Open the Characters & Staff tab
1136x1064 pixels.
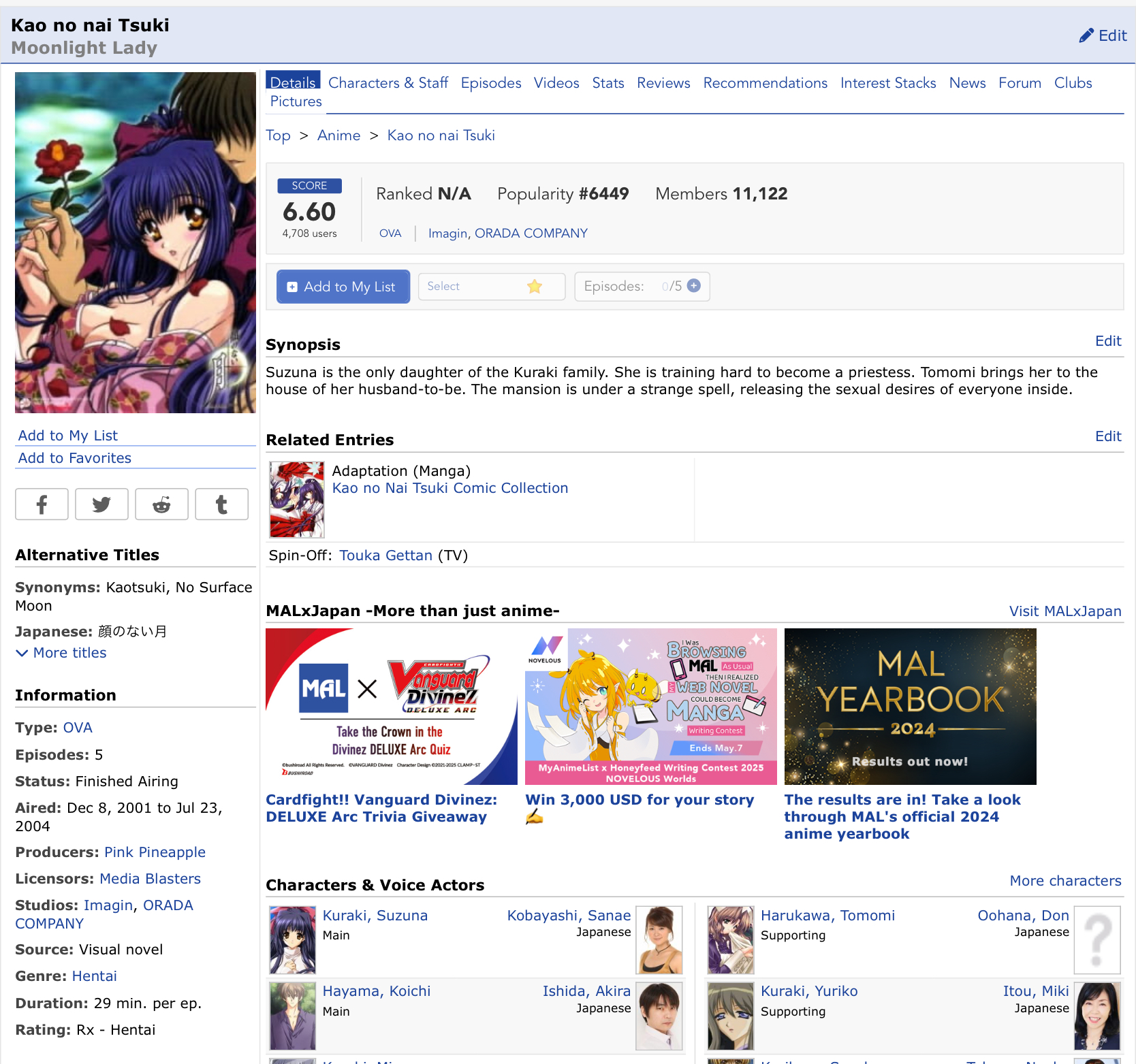[388, 83]
